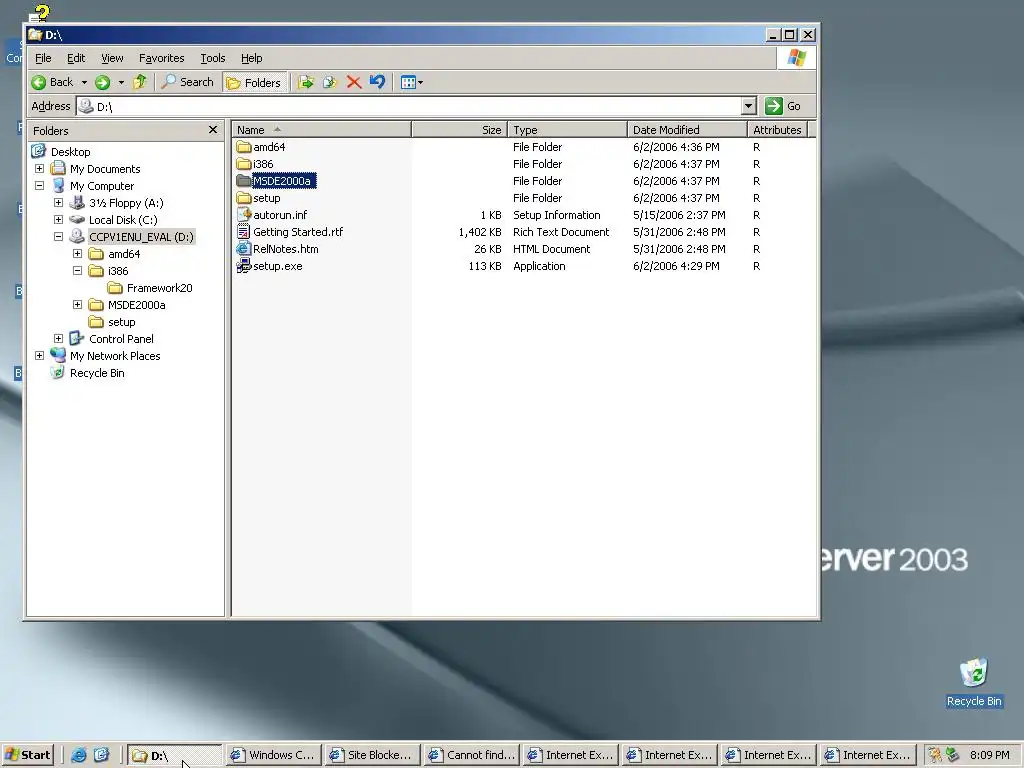
Task: Open the Favorites menu
Action: pyautogui.click(x=161, y=58)
